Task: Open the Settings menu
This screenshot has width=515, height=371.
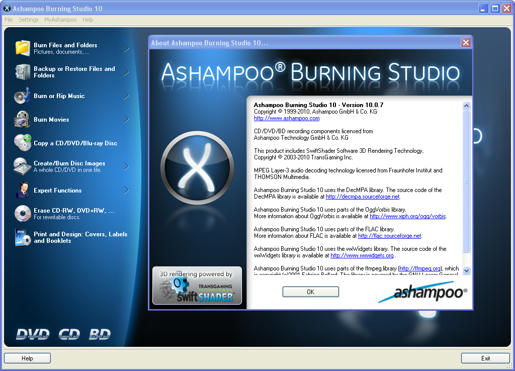Action: [28, 20]
